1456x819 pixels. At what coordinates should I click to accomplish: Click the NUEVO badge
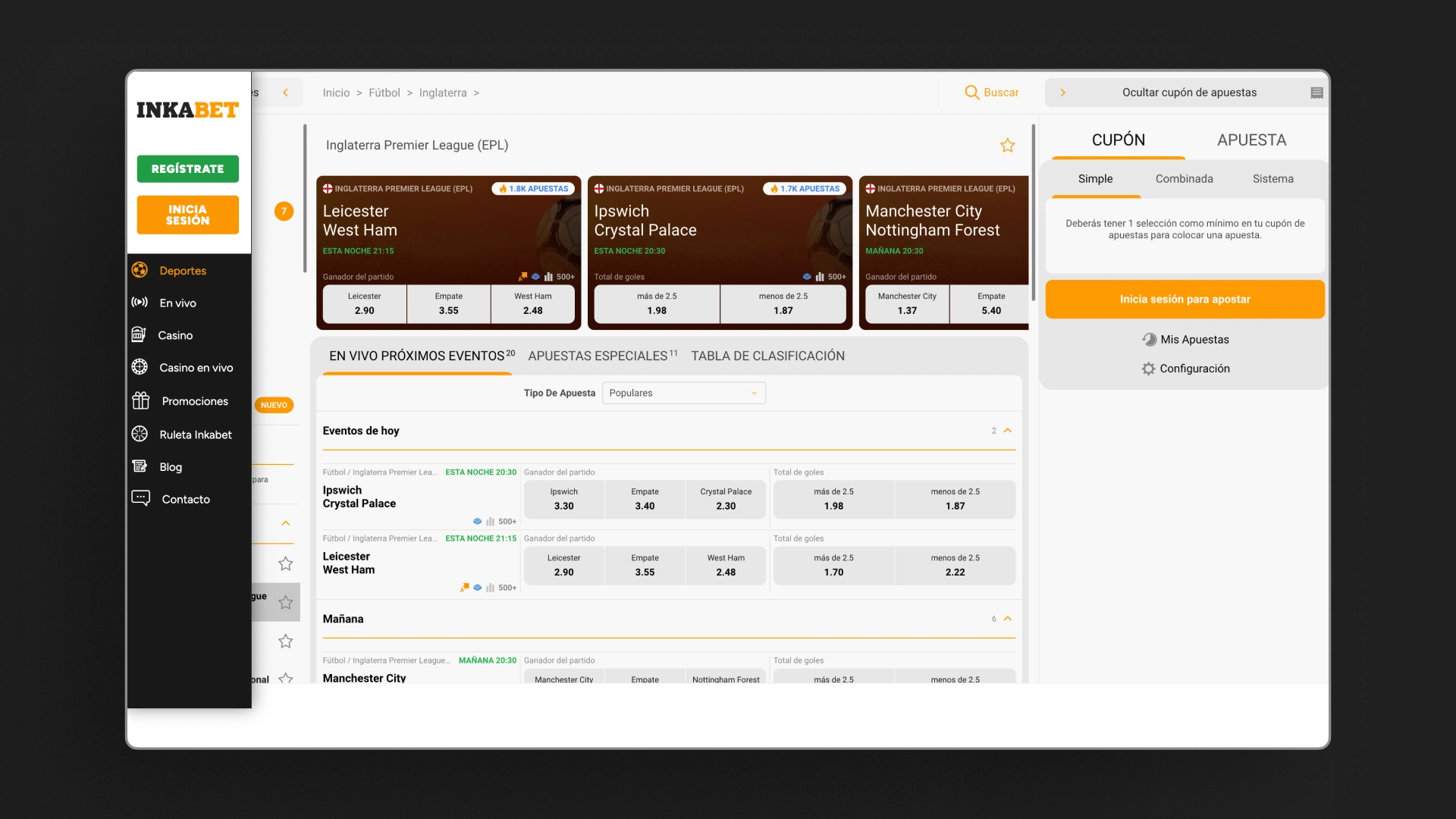[274, 406]
